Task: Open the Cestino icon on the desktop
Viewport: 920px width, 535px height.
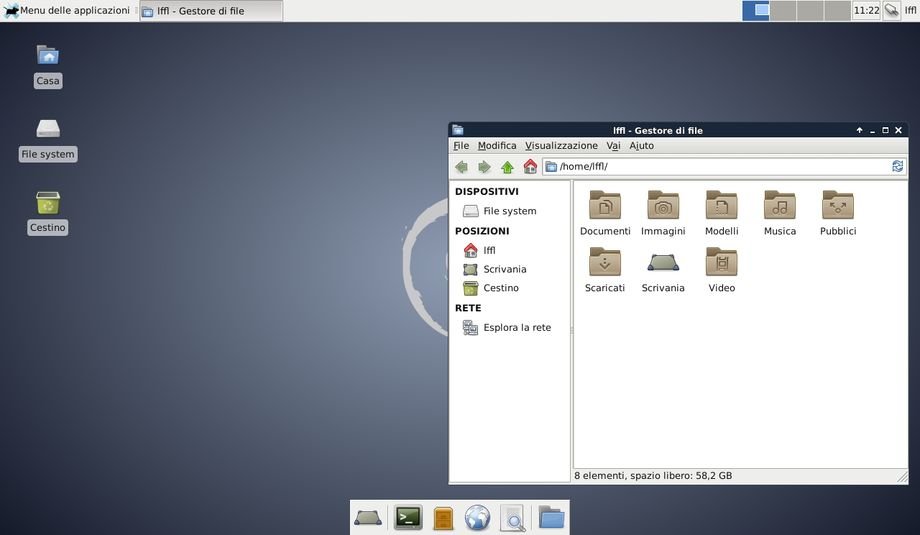Action: [x=47, y=204]
